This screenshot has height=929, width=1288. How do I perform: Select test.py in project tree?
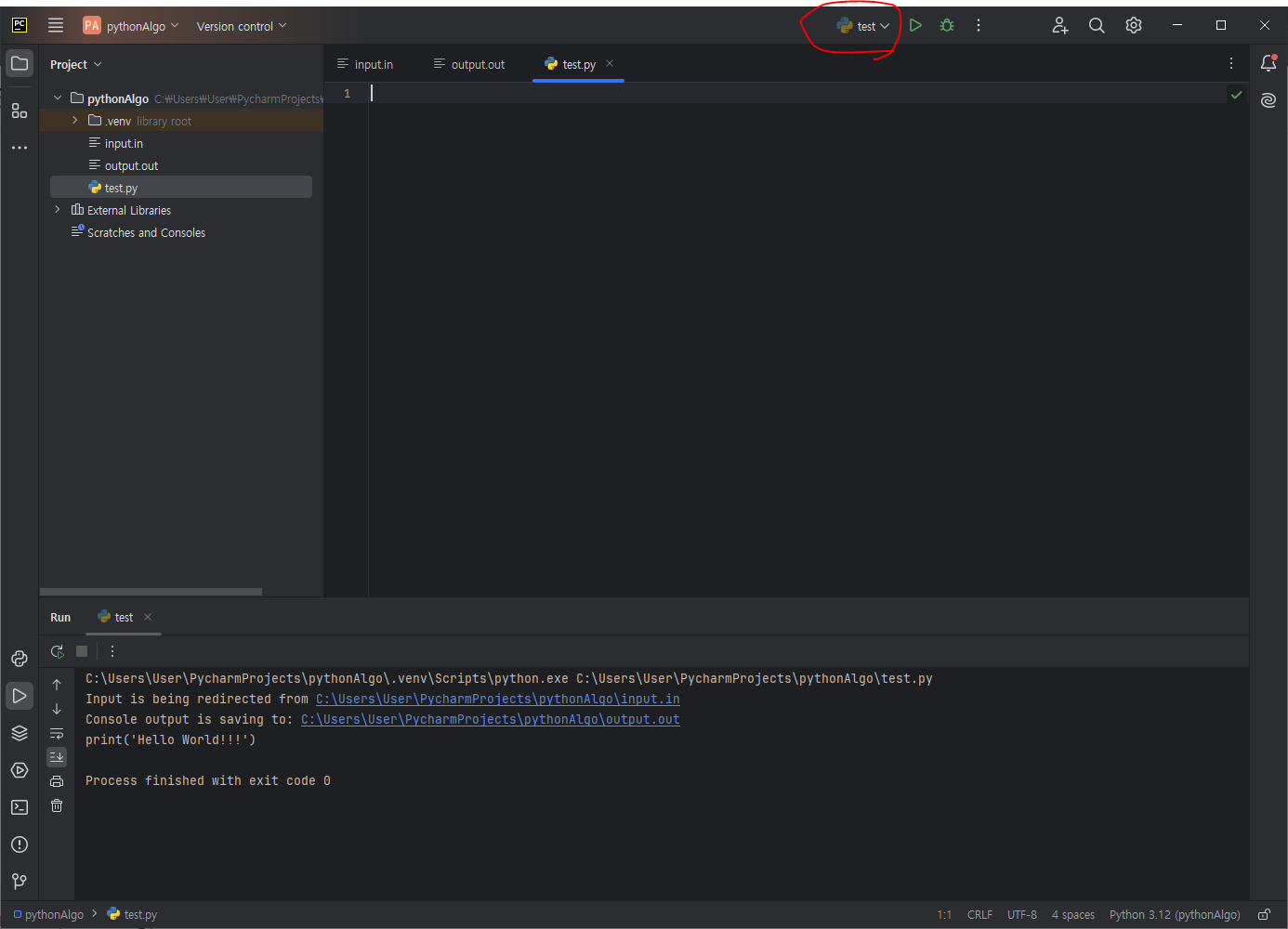pyautogui.click(x=181, y=187)
